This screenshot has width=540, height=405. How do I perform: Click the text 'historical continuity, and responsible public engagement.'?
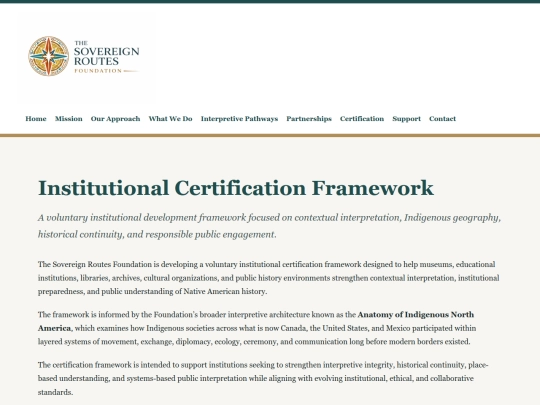pos(157,235)
